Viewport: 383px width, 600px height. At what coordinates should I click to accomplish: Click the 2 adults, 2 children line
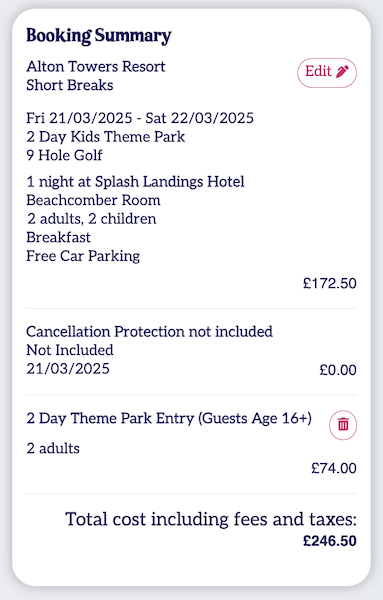click(x=91, y=219)
